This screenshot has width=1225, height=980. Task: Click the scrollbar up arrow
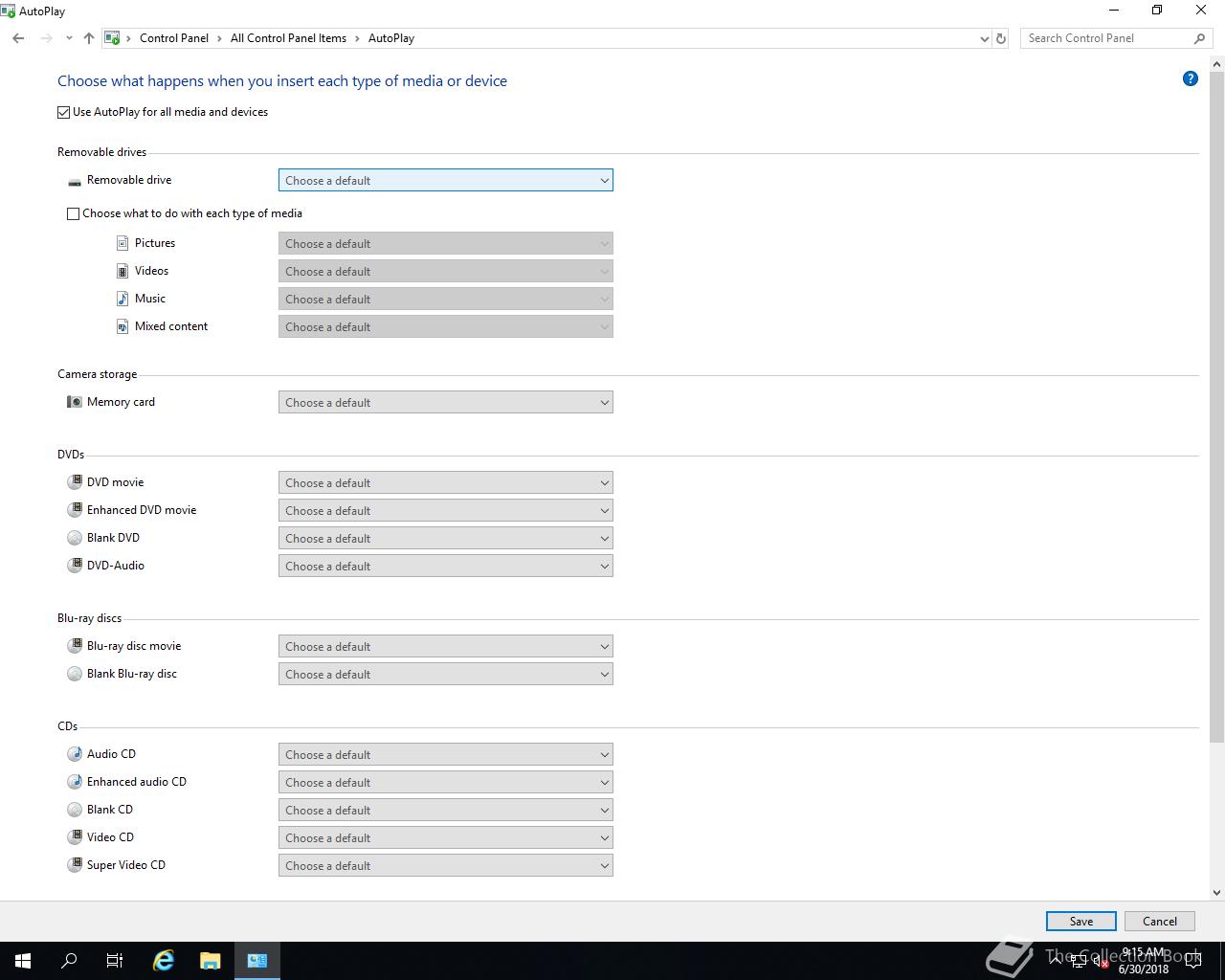click(x=1217, y=64)
